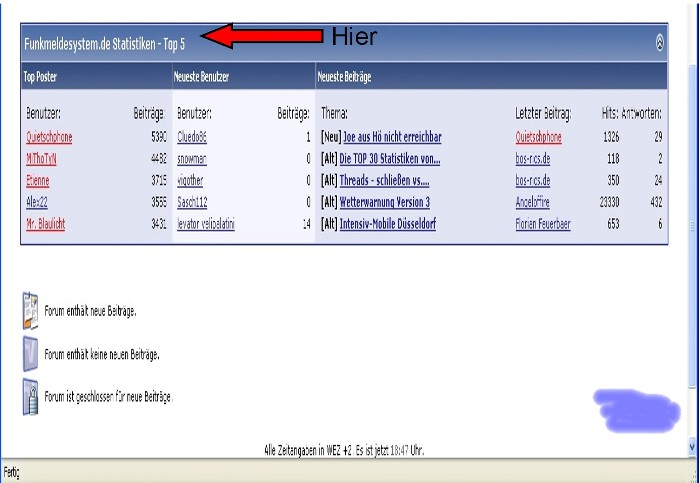Open thread Joe aus Hö nicht erreichbar
700x483 pixels.
(x=392, y=137)
